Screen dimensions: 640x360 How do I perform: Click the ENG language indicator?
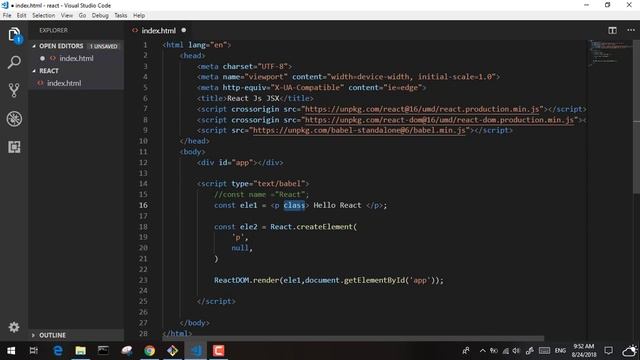560,351
